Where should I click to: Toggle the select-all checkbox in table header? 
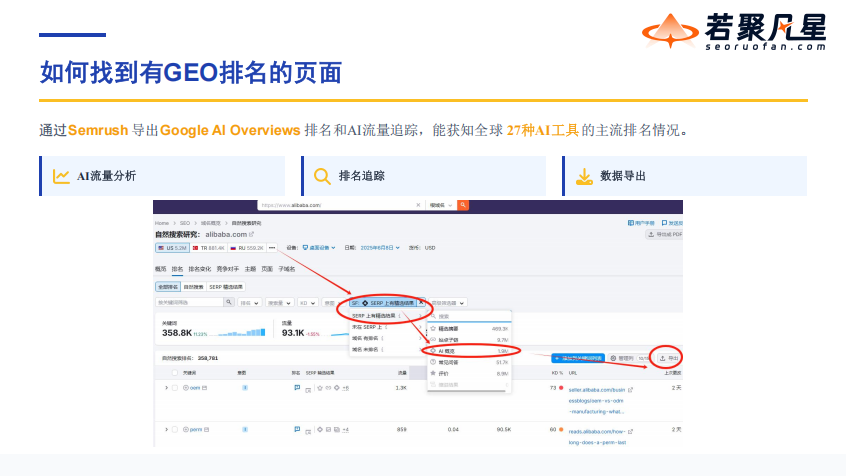tap(174, 372)
